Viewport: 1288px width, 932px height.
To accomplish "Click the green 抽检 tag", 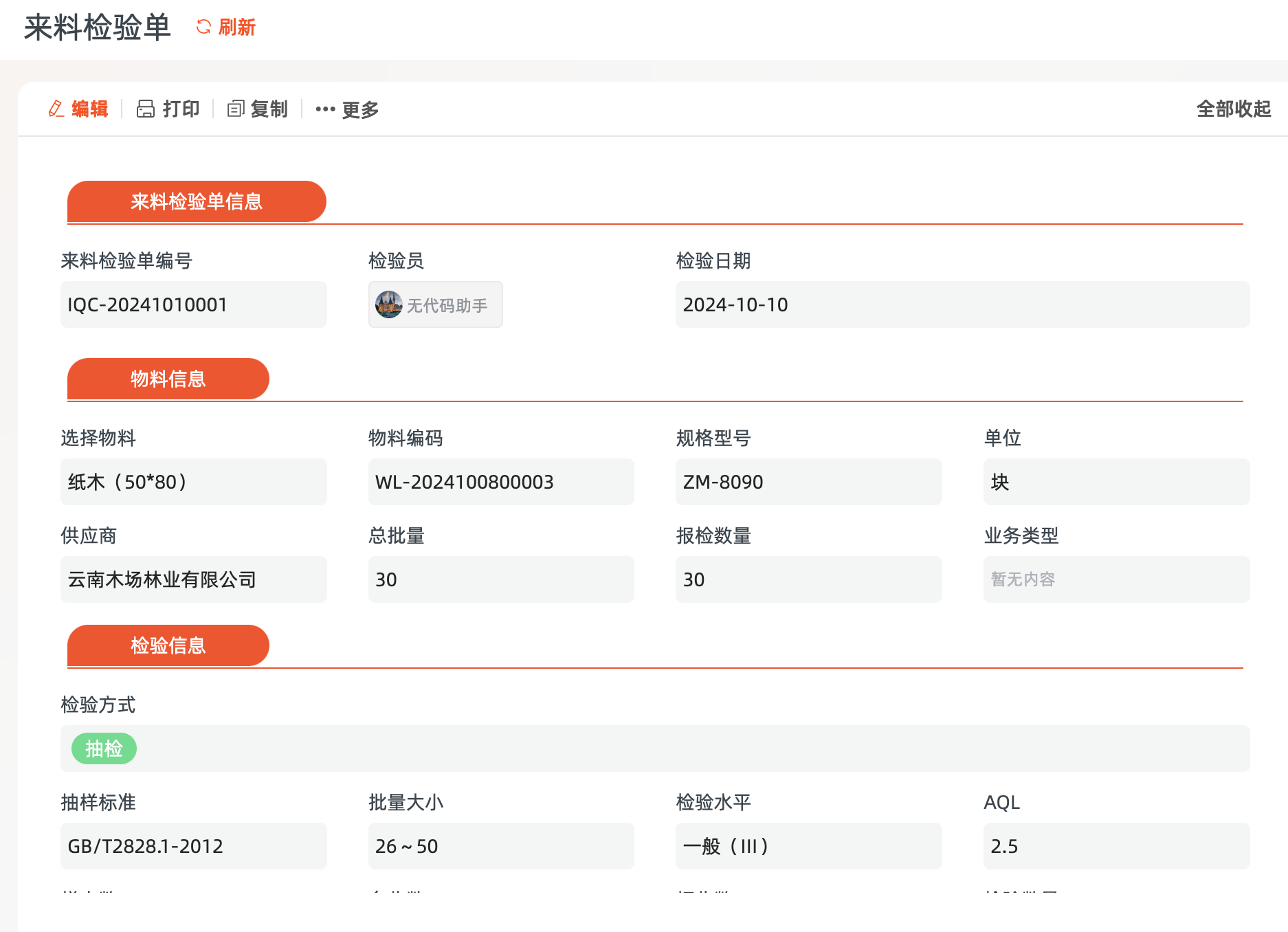I will pyautogui.click(x=104, y=748).
